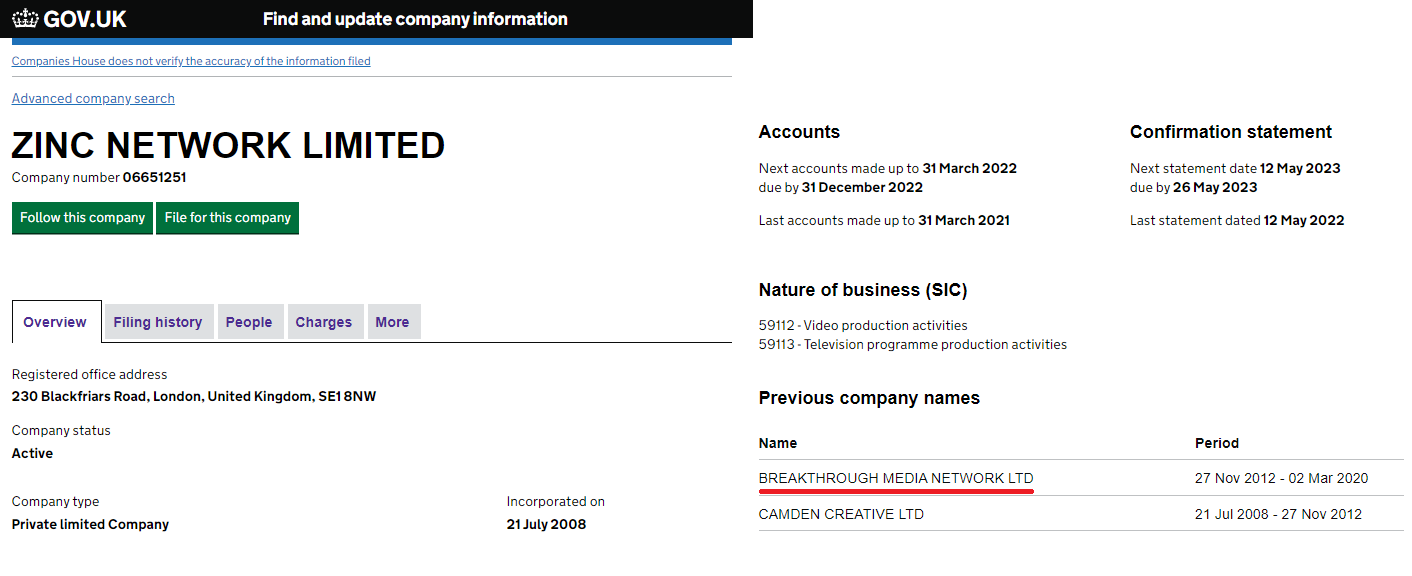Select company number 06651251 text
Viewport: 1412px width, 576px height.
pos(154,177)
